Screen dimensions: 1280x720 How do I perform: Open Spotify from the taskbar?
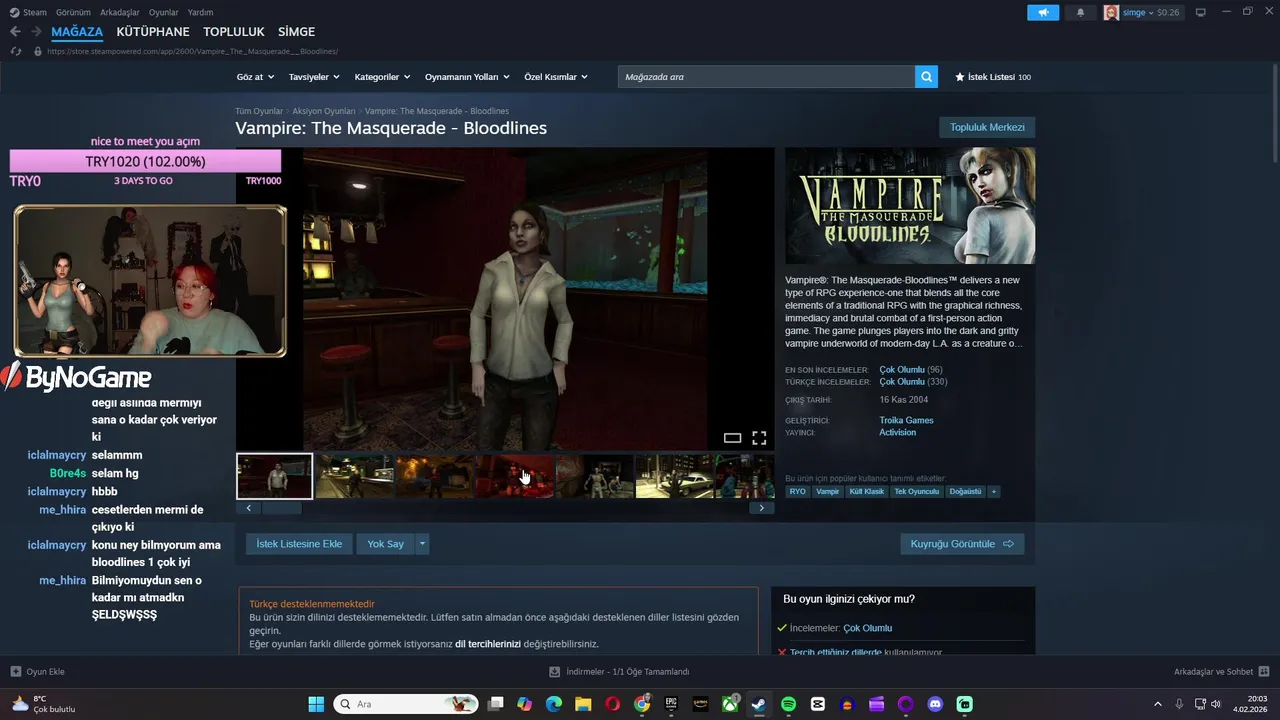(788, 704)
